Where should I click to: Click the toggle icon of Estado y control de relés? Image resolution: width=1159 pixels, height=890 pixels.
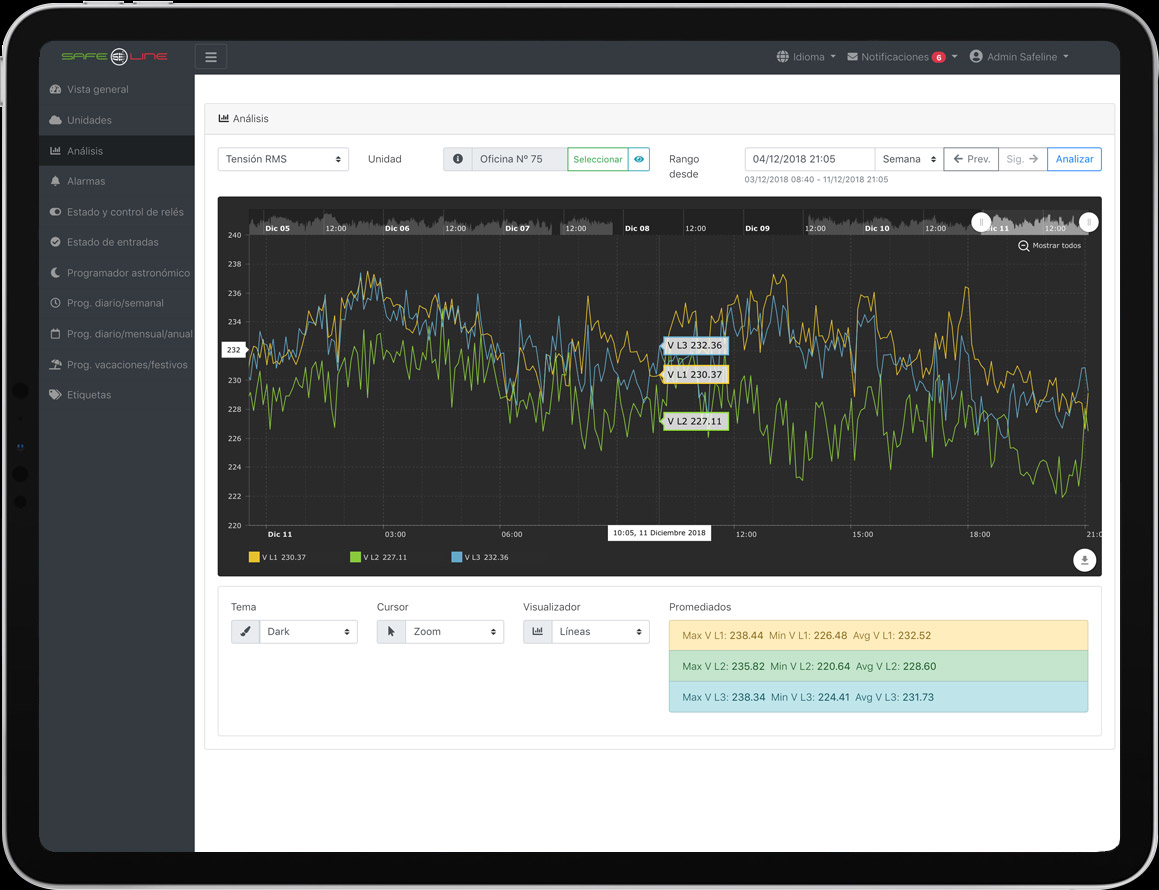point(55,212)
